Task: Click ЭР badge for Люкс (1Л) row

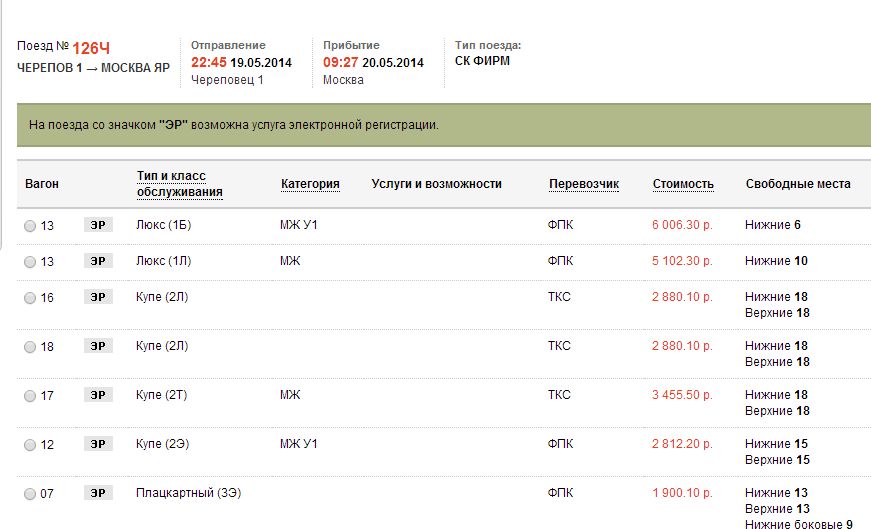Action: tap(97, 261)
